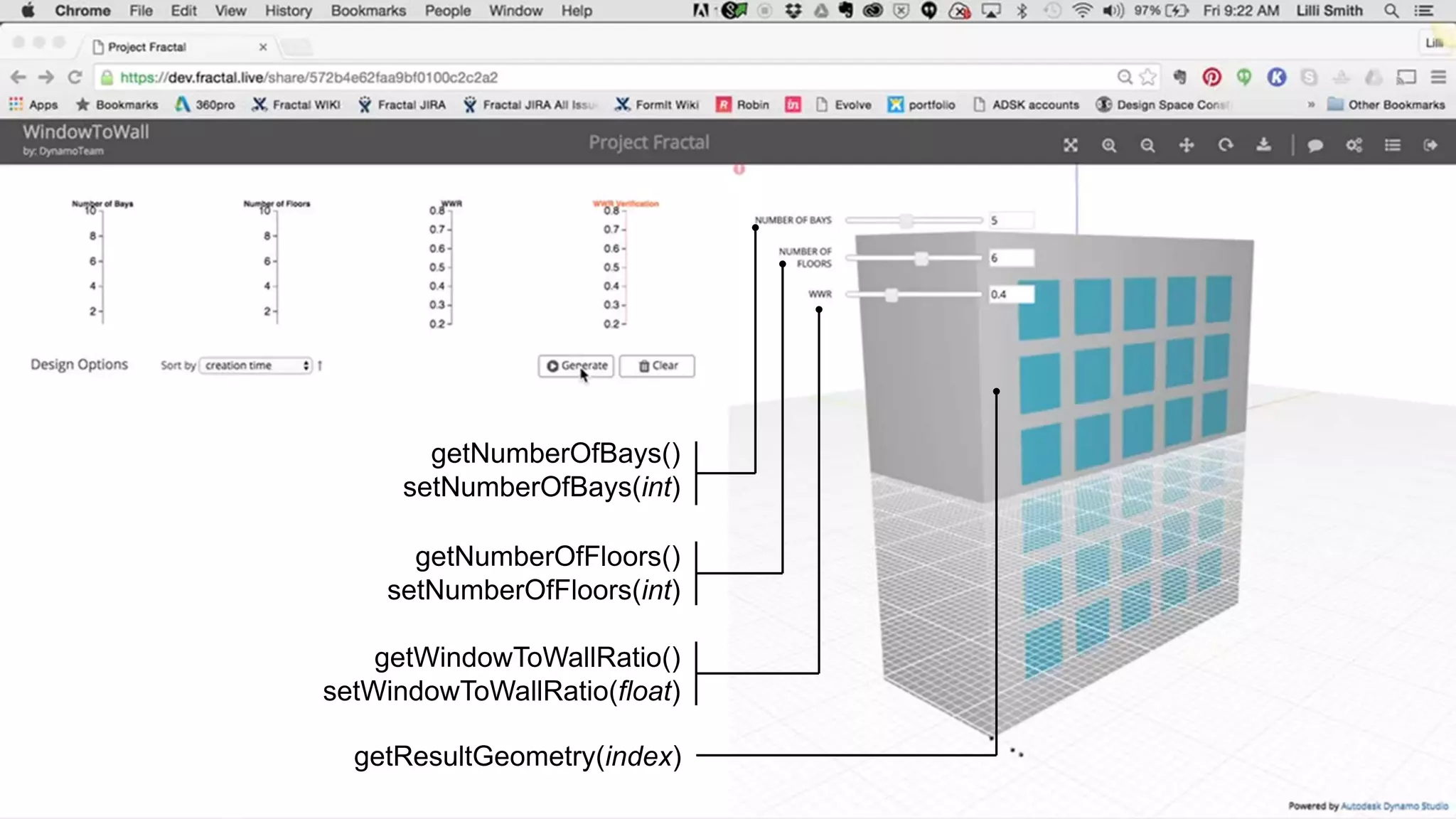The image size is (1456, 819).
Task: Open the History menu
Action: tap(288, 11)
